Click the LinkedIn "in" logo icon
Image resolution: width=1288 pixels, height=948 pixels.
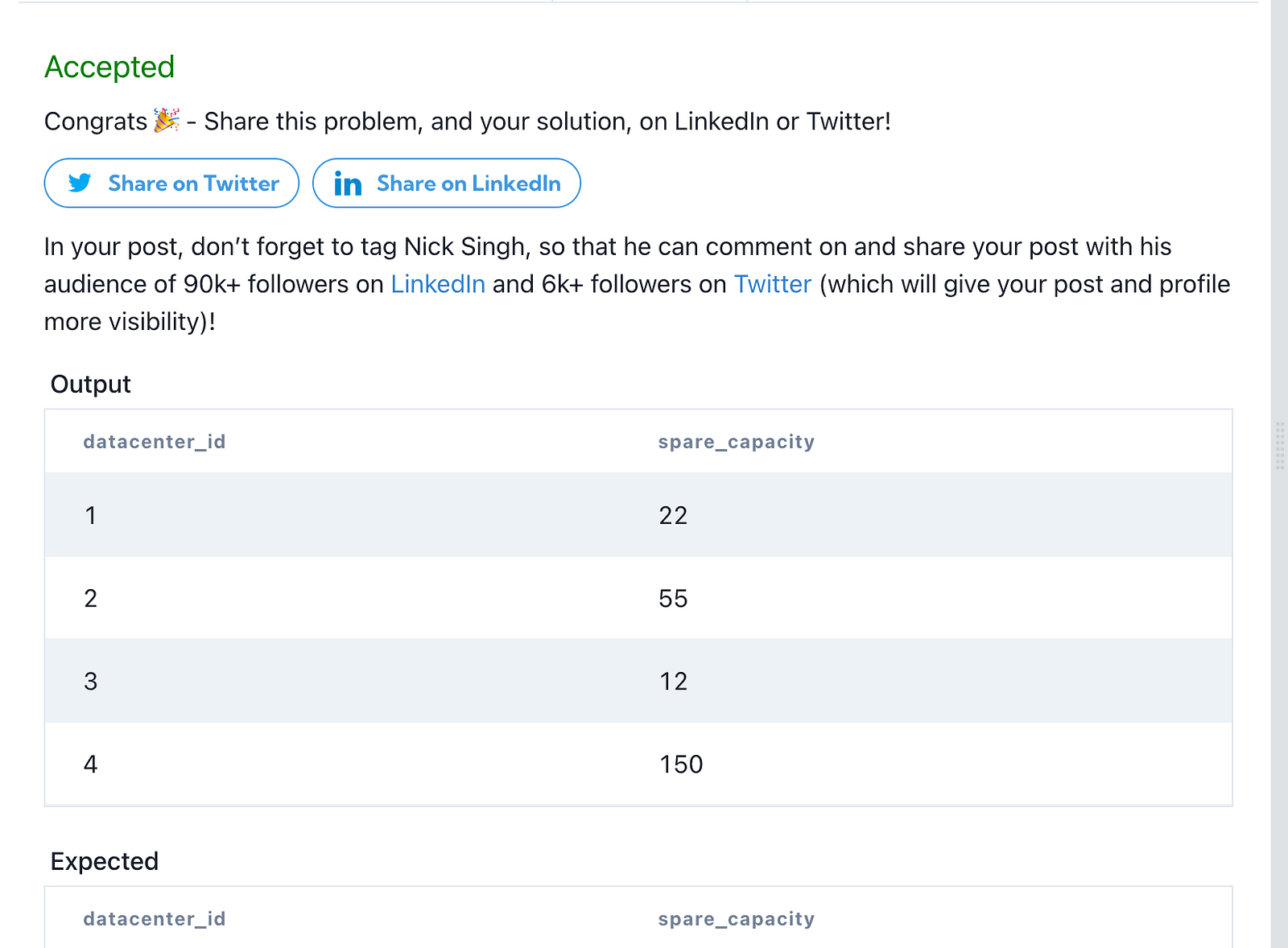(348, 184)
